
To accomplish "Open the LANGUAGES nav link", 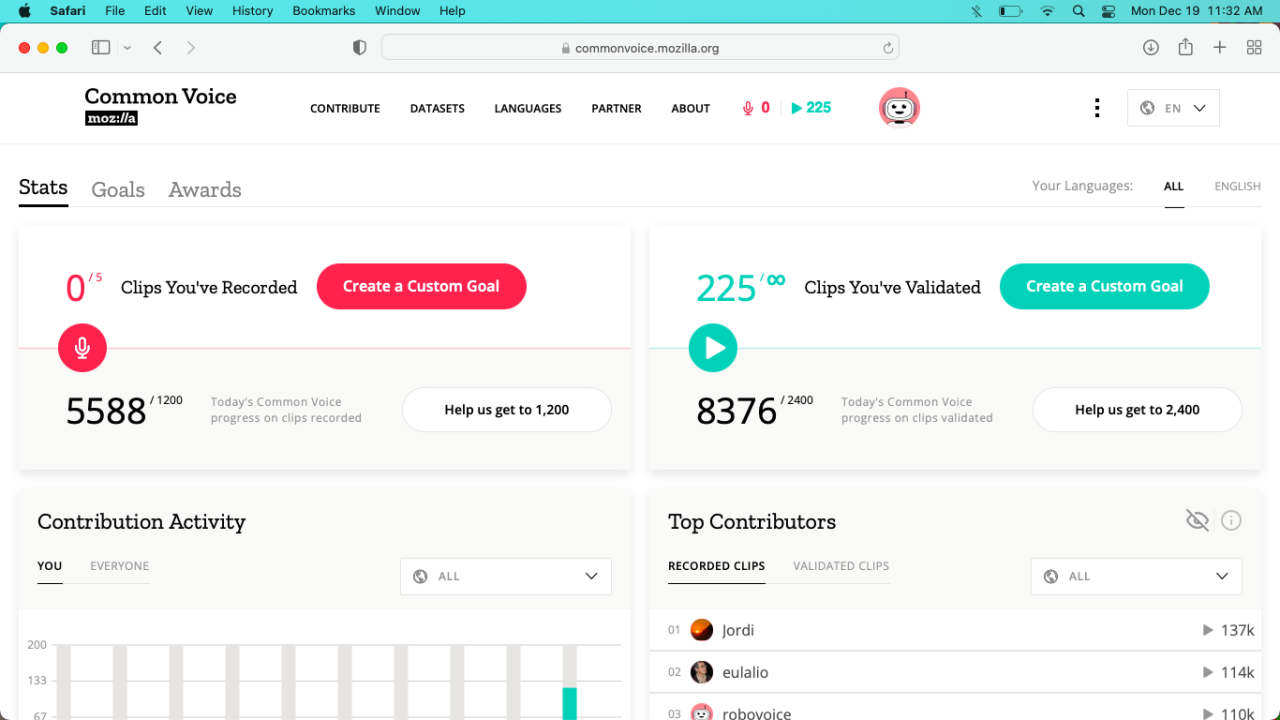I will coord(528,108).
